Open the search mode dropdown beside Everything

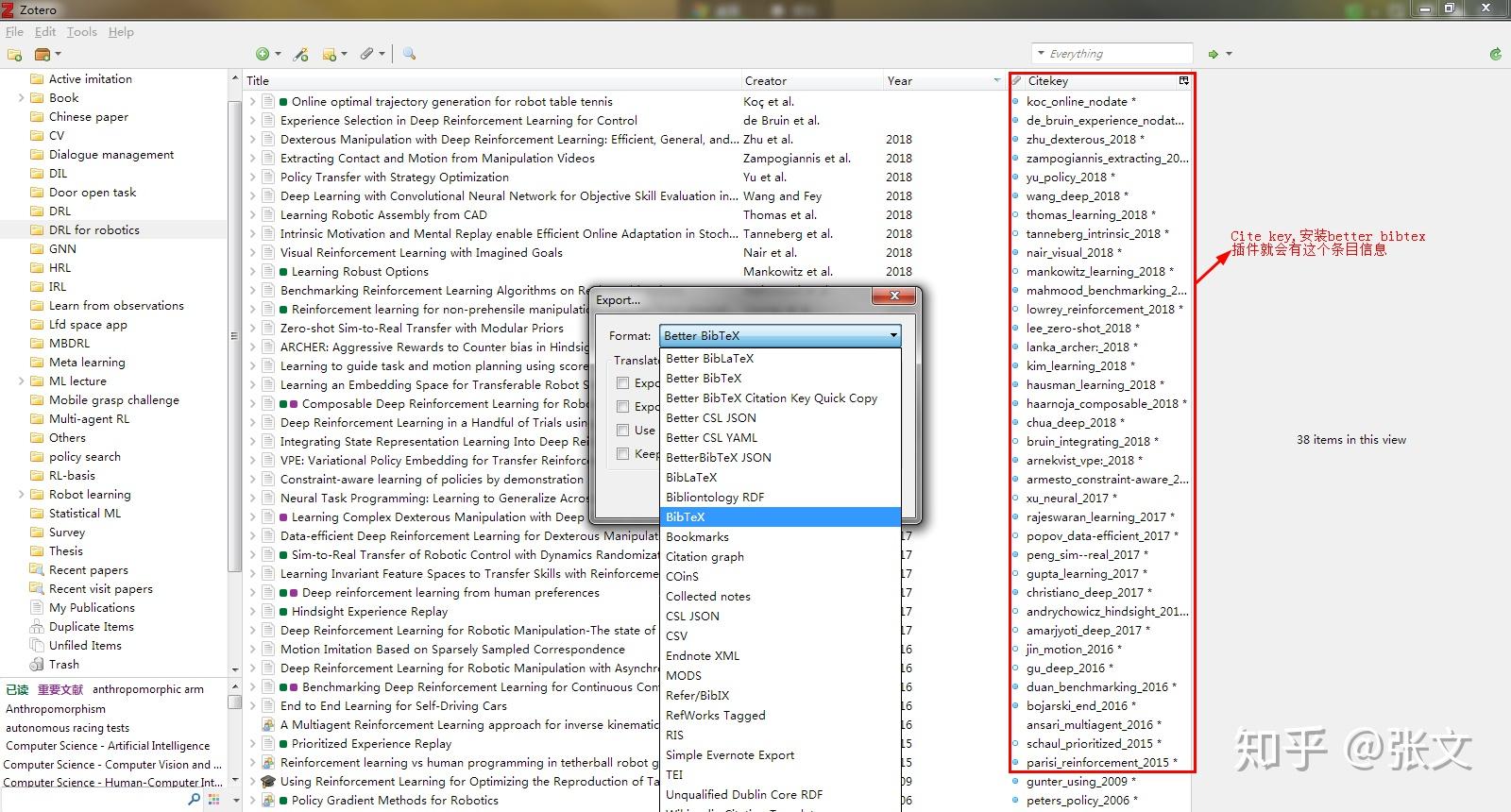pyautogui.click(x=1041, y=54)
